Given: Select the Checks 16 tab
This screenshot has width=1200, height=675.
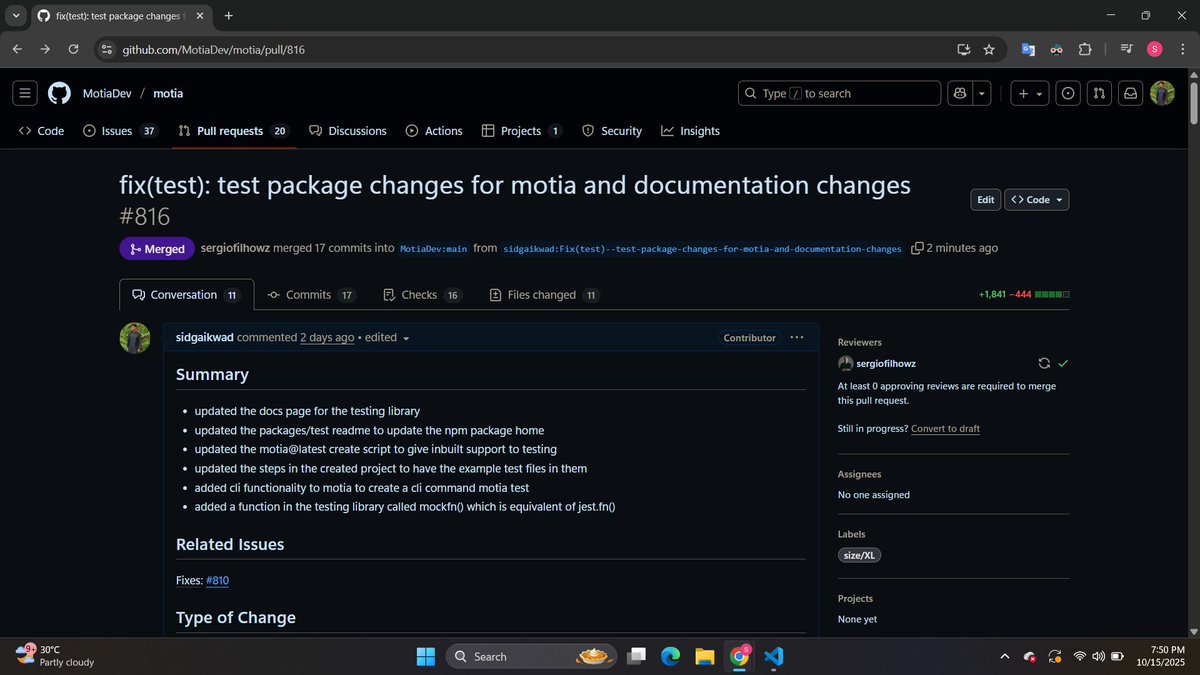Looking at the screenshot, I should (422, 295).
